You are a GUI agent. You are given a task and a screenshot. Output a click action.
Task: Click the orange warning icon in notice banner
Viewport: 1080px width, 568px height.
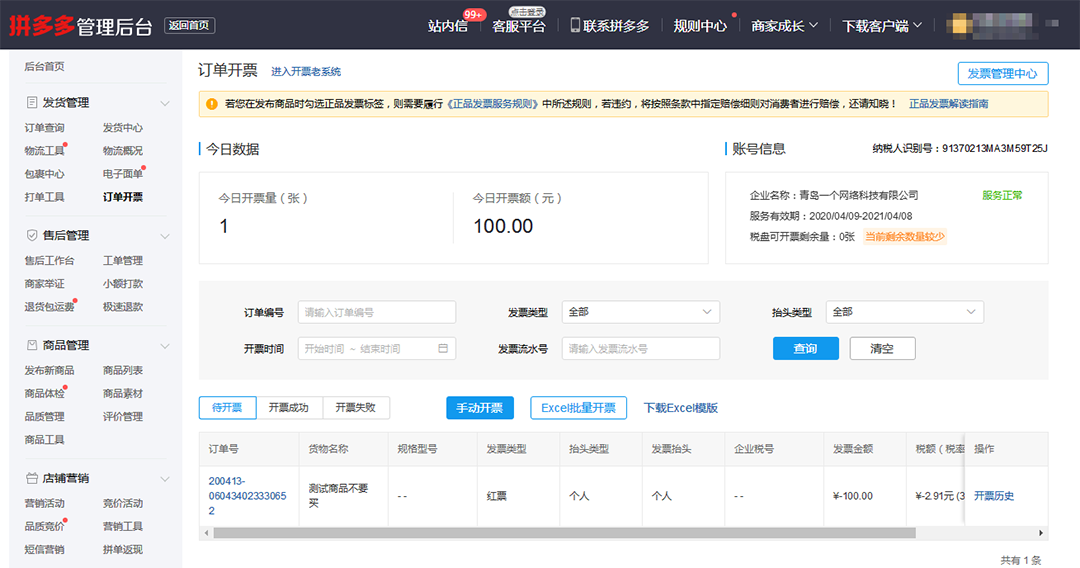click(211, 104)
